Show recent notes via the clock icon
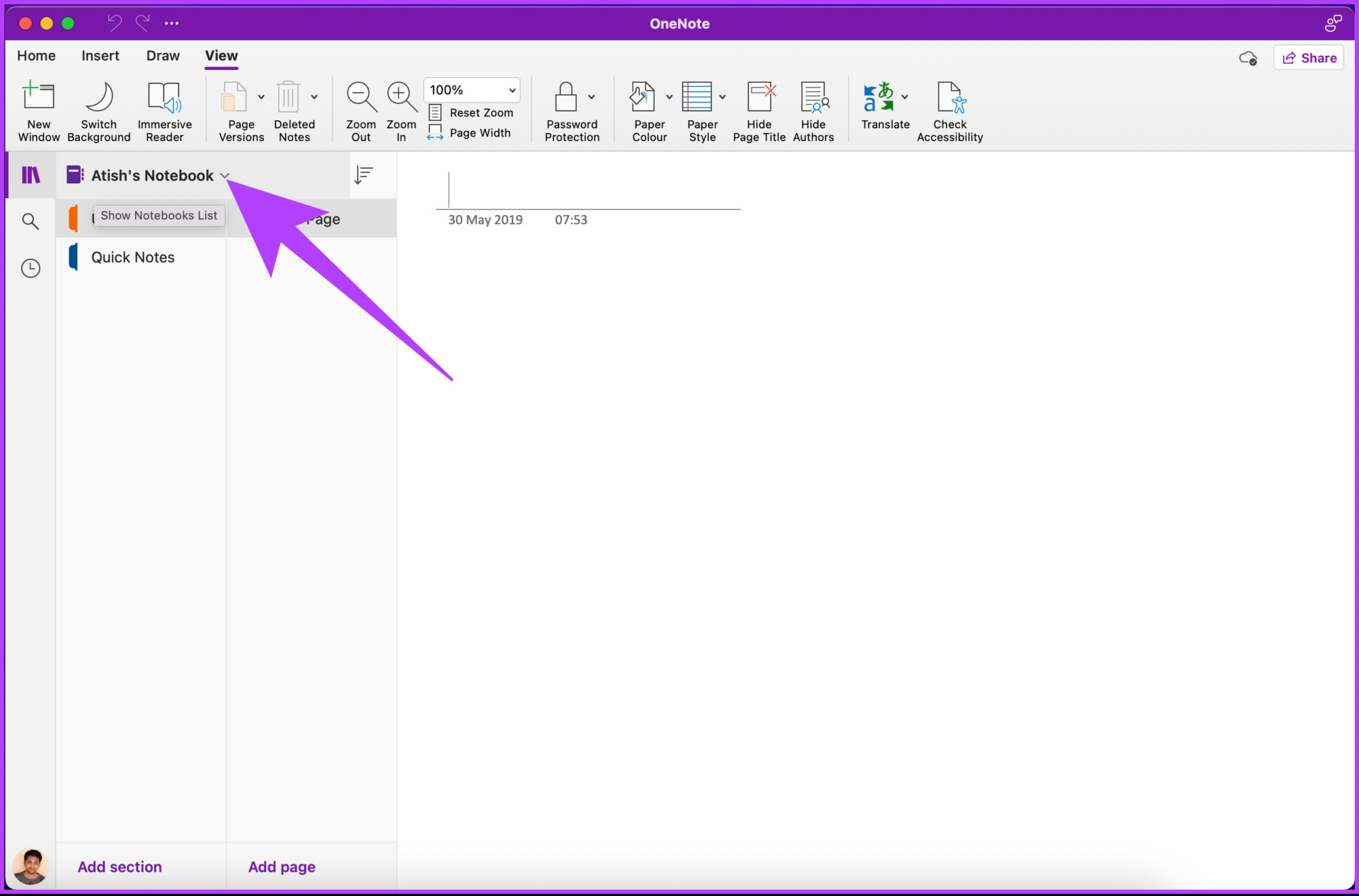Viewport: 1359px width, 896px height. pos(30,268)
